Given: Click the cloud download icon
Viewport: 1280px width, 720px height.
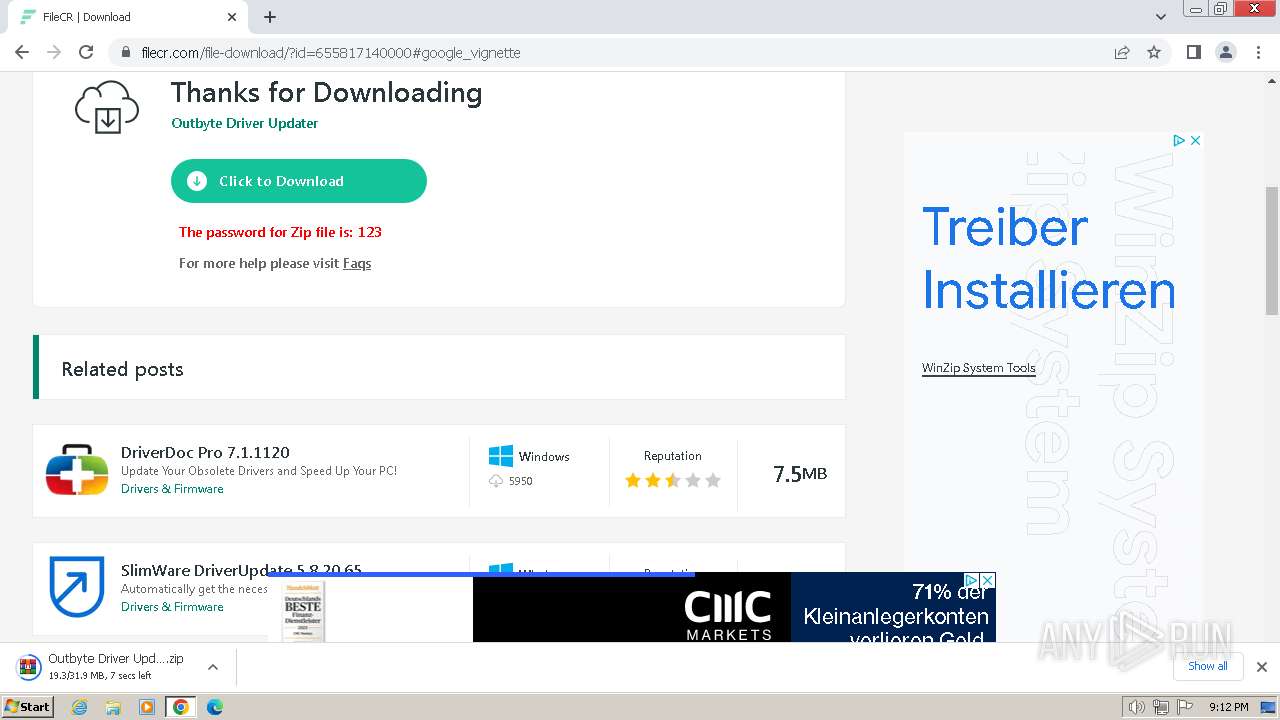Looking at the screenshot, I should [107, 107].
